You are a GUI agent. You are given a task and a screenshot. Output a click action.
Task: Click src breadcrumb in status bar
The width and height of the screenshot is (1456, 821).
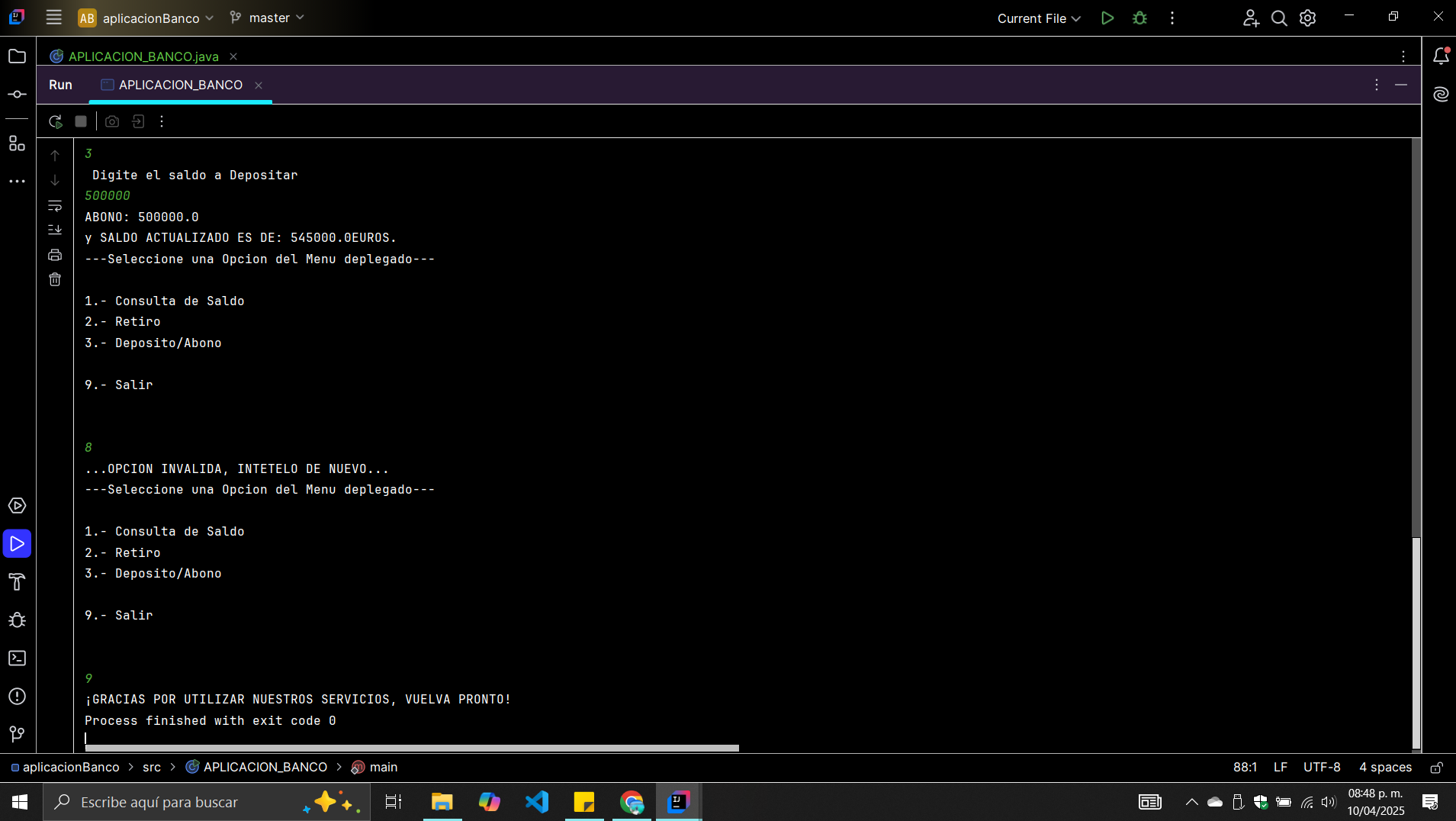tap(152, 767)
